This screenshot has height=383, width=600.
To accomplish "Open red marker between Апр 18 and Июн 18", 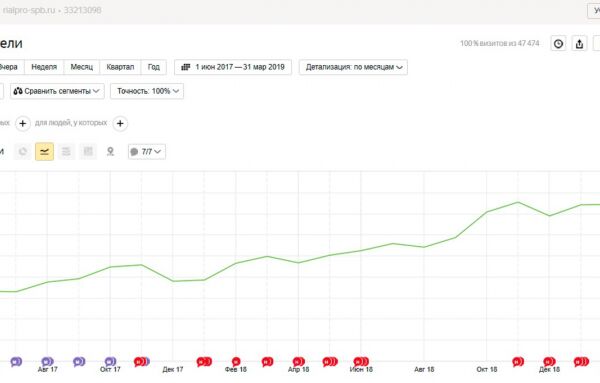I will (x=330, y=361).
